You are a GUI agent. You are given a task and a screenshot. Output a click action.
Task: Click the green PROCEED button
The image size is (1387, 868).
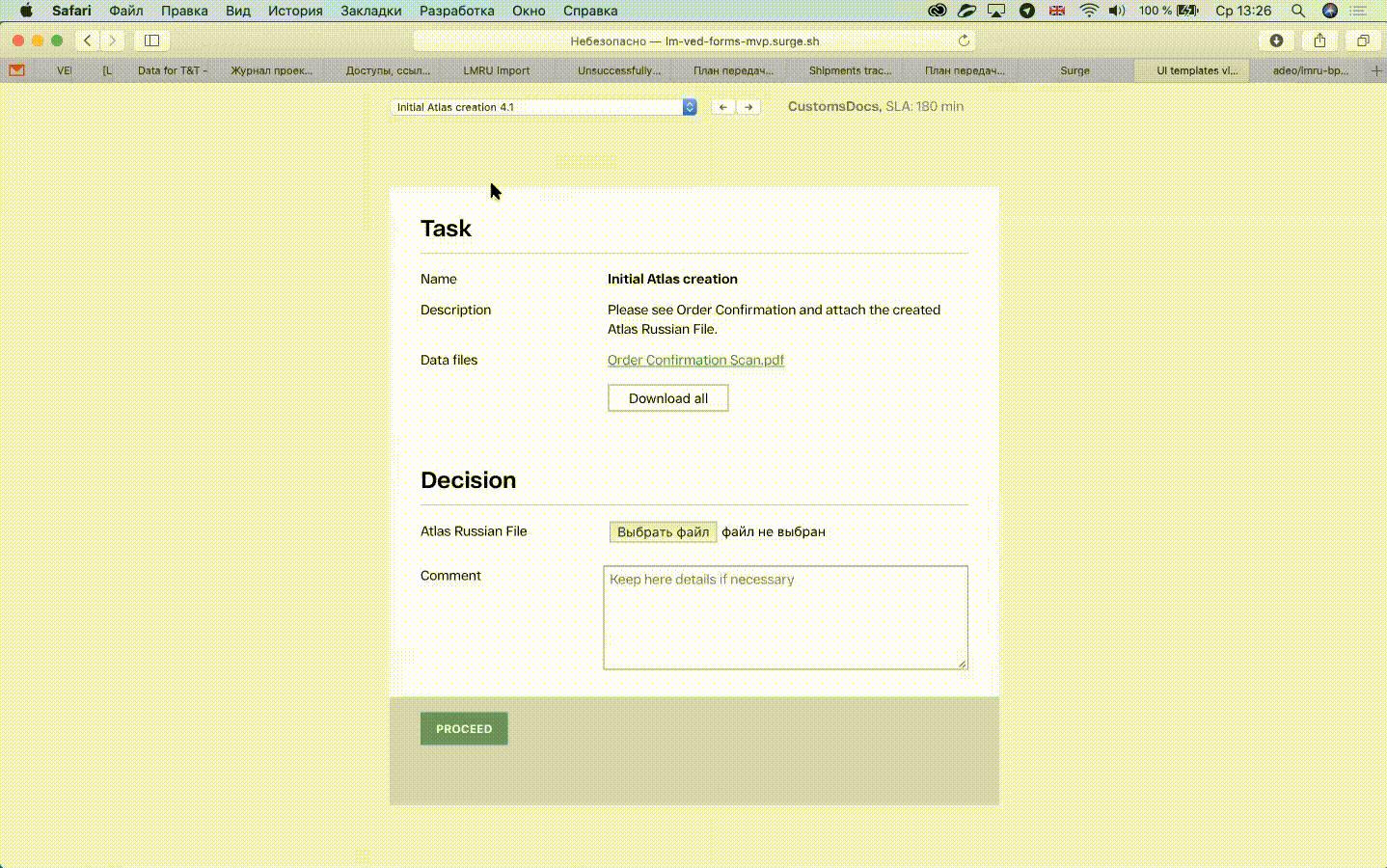pos(464,729)
